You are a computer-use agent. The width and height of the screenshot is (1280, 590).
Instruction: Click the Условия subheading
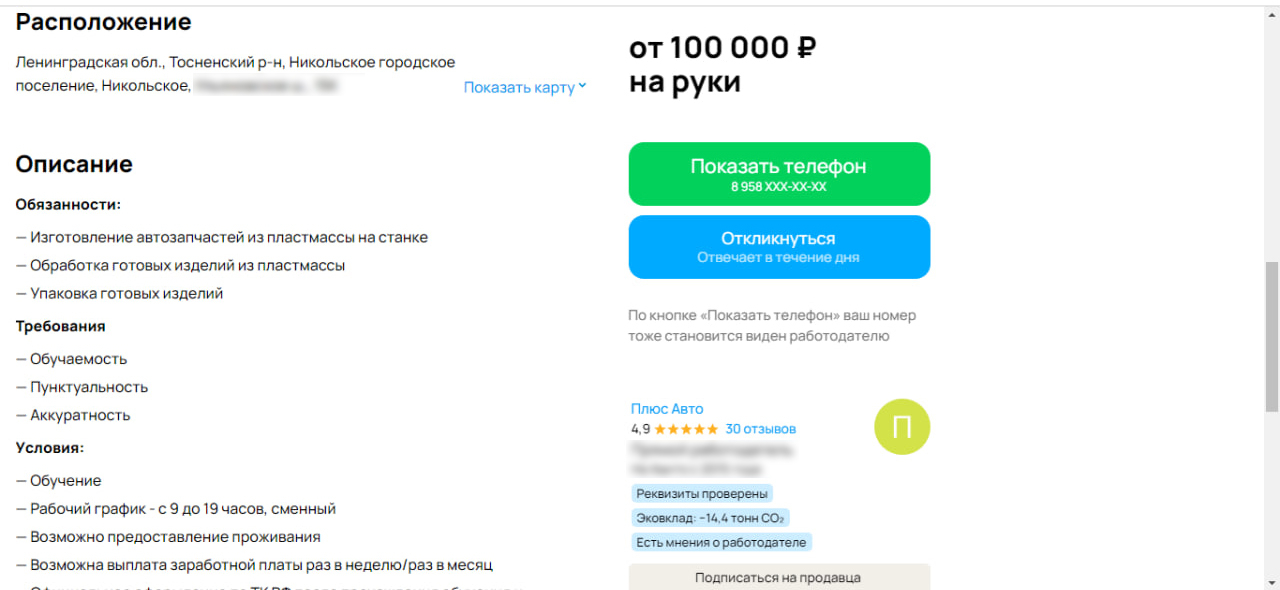(x=50, y=448)
